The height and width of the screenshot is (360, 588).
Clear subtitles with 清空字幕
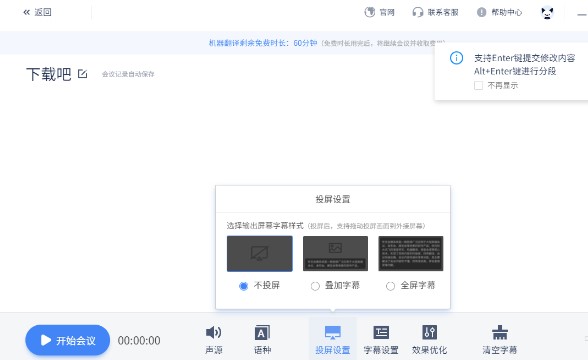[x=500, y=339]
